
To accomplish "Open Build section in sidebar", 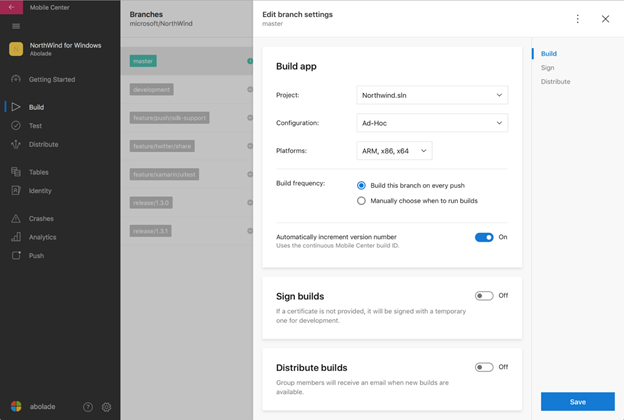I will [x=36, y=107].
